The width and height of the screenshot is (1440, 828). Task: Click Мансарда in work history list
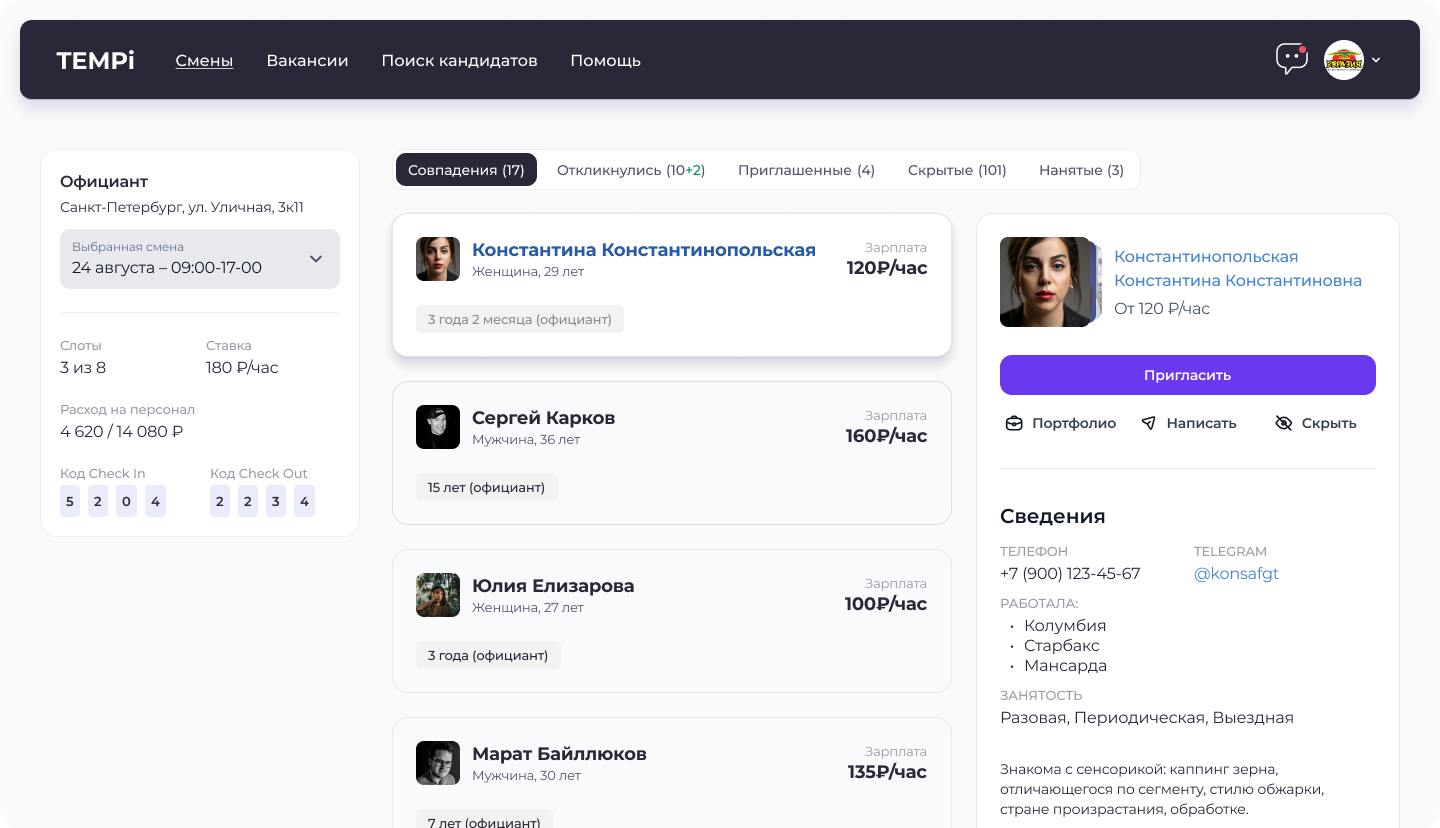coord(1065,666)
